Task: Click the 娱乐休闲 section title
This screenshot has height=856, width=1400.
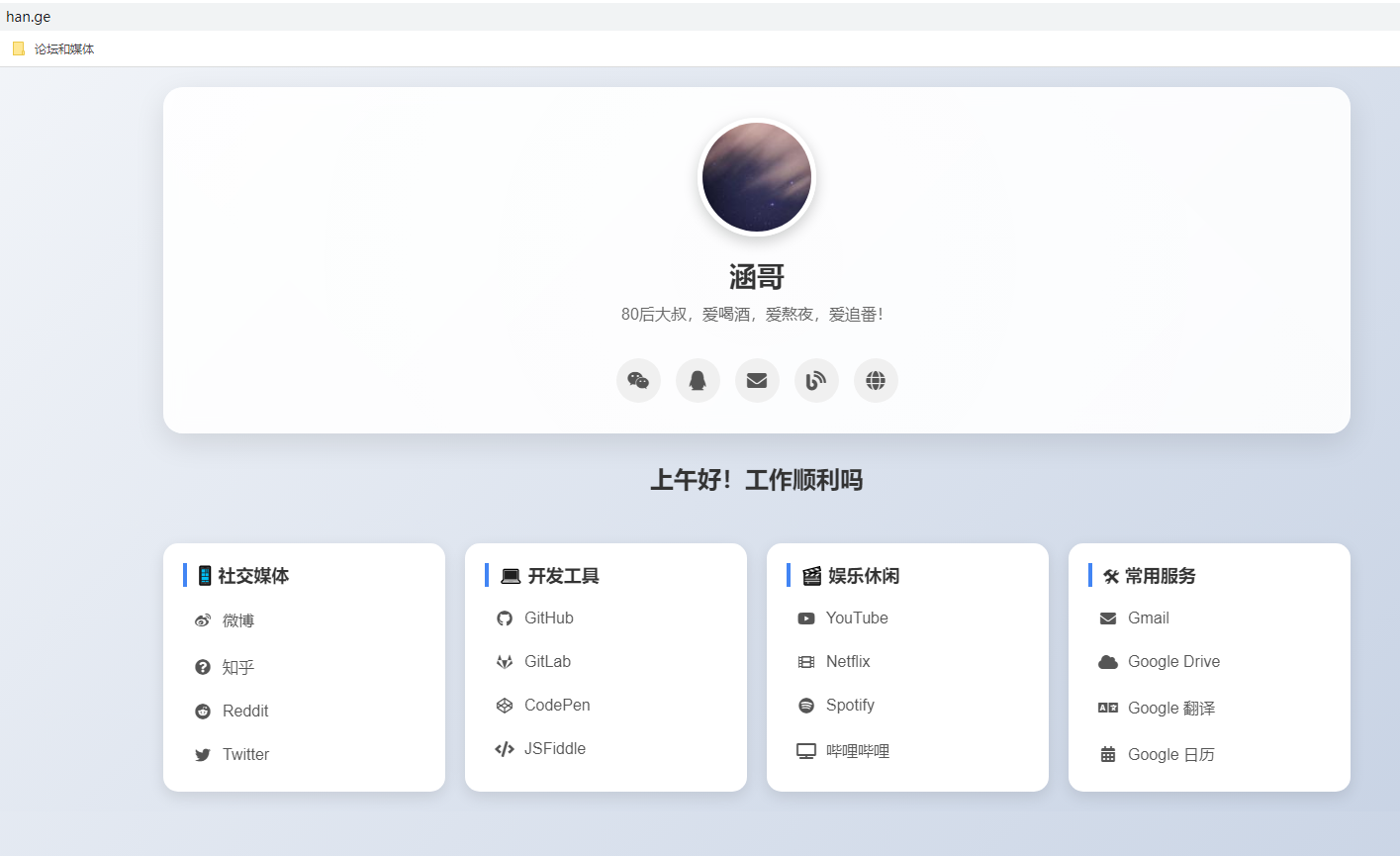Action: pos(864,576)
